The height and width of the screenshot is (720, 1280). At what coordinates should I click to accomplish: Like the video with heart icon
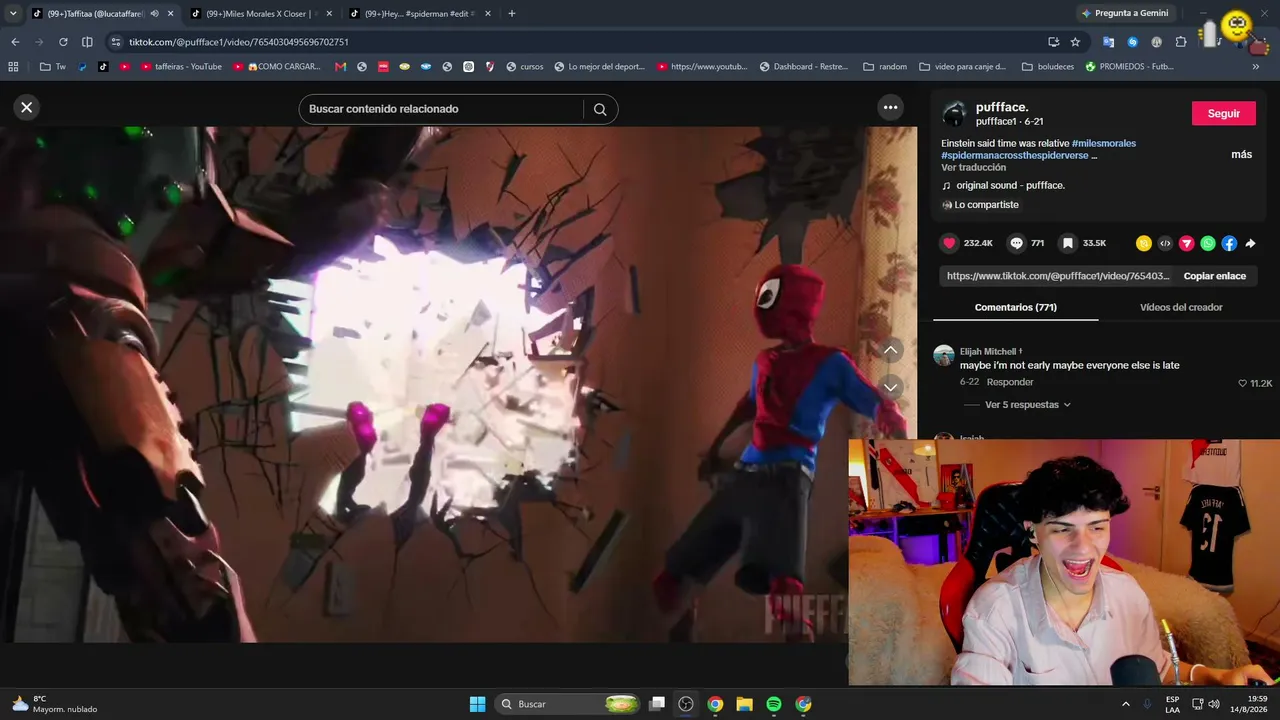(x=950, y=243)
